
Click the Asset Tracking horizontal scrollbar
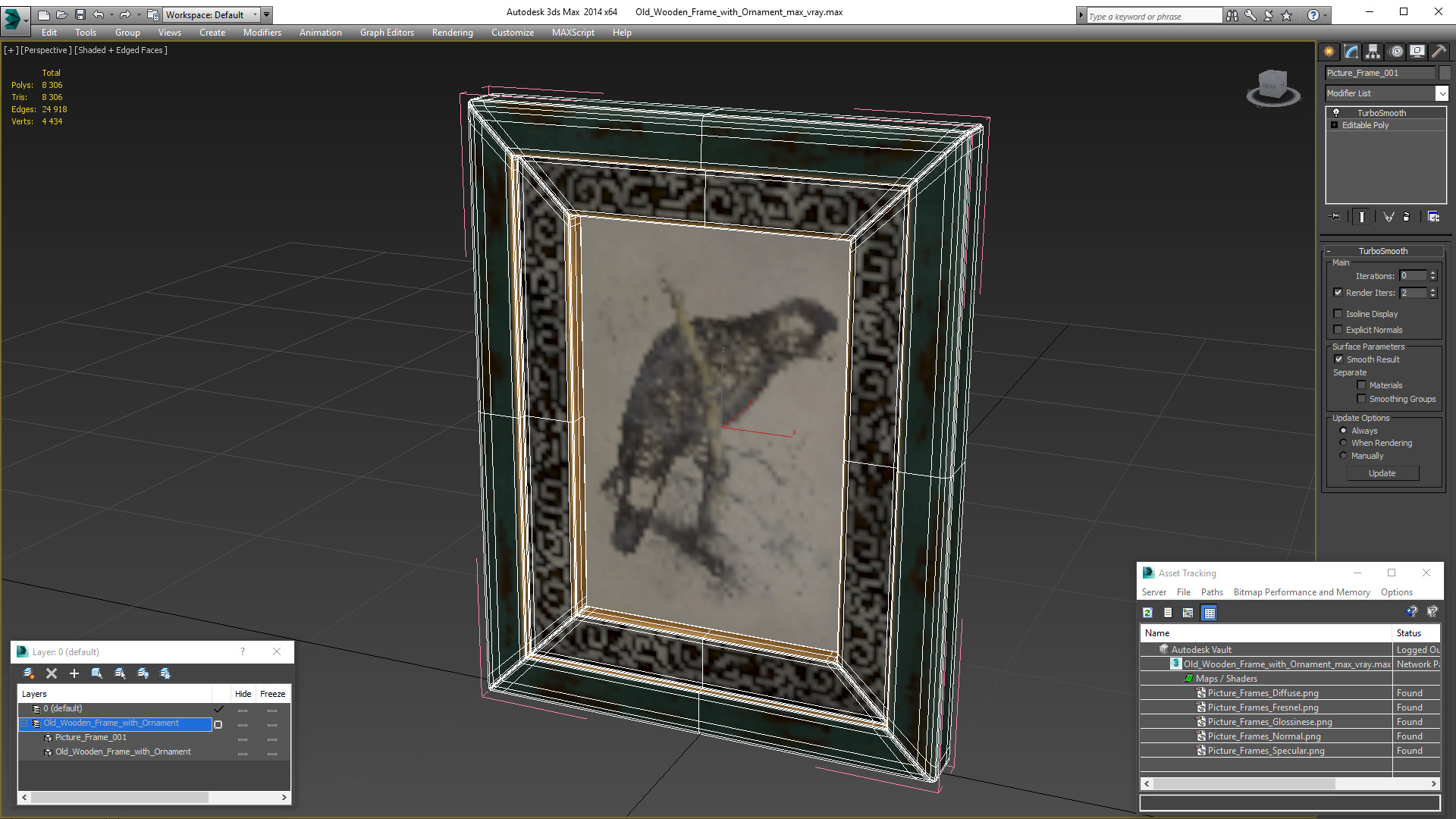[1290, 784]
